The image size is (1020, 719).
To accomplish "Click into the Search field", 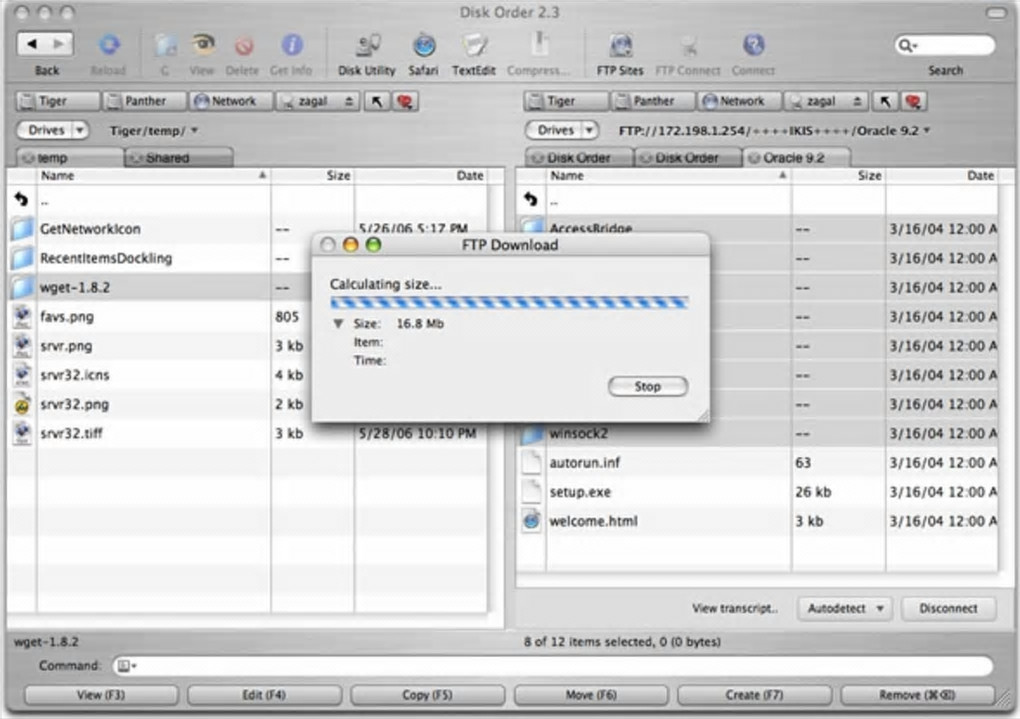I will click(x=945, y=46).
